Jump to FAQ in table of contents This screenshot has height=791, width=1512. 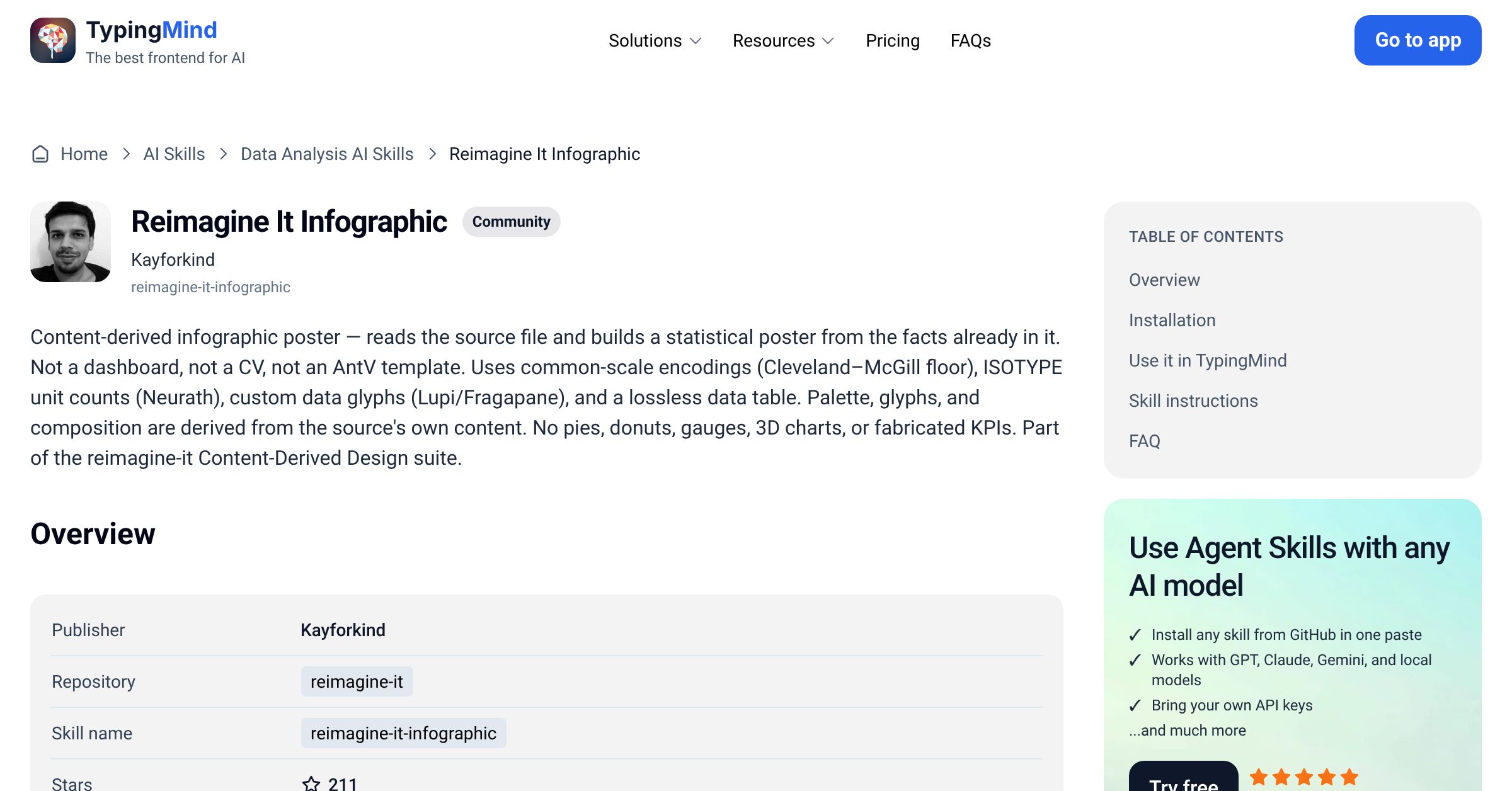coord(1144,441)
